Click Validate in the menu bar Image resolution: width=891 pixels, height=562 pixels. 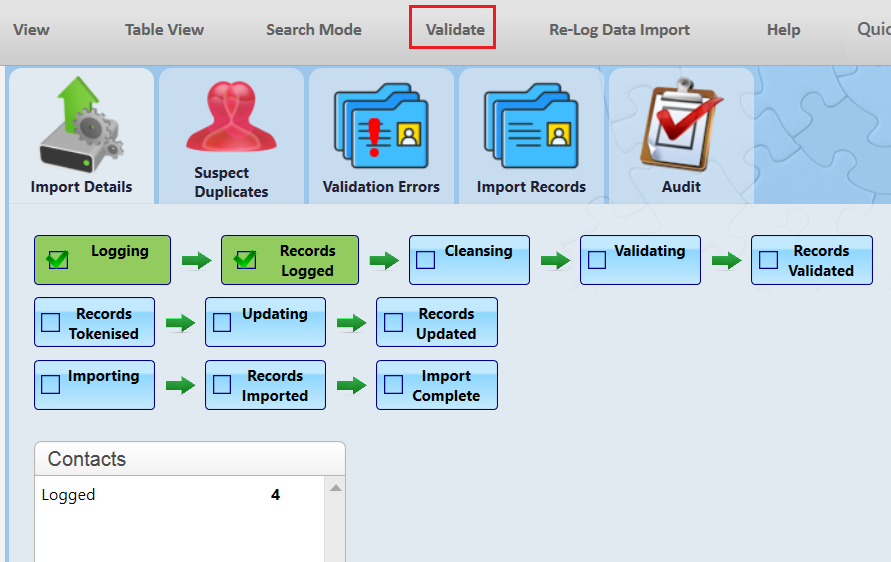[455, 30]
